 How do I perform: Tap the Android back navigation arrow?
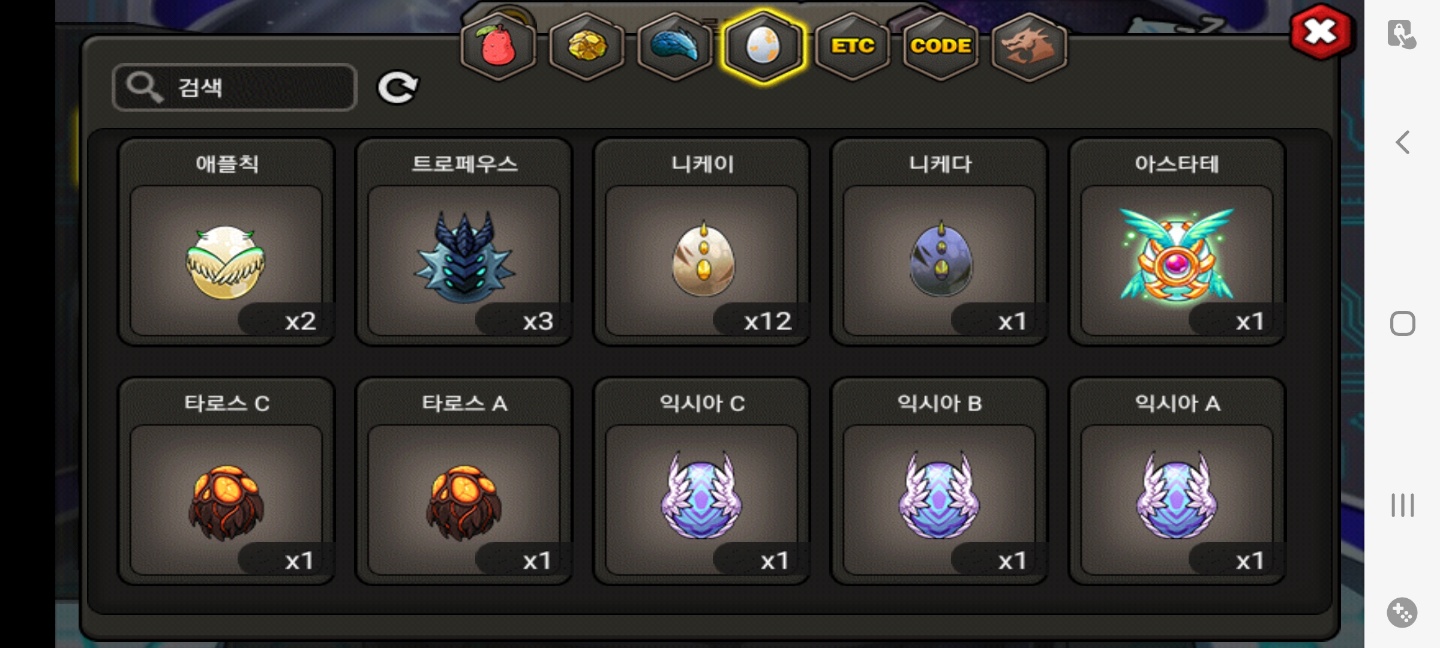pos(1402,142)
